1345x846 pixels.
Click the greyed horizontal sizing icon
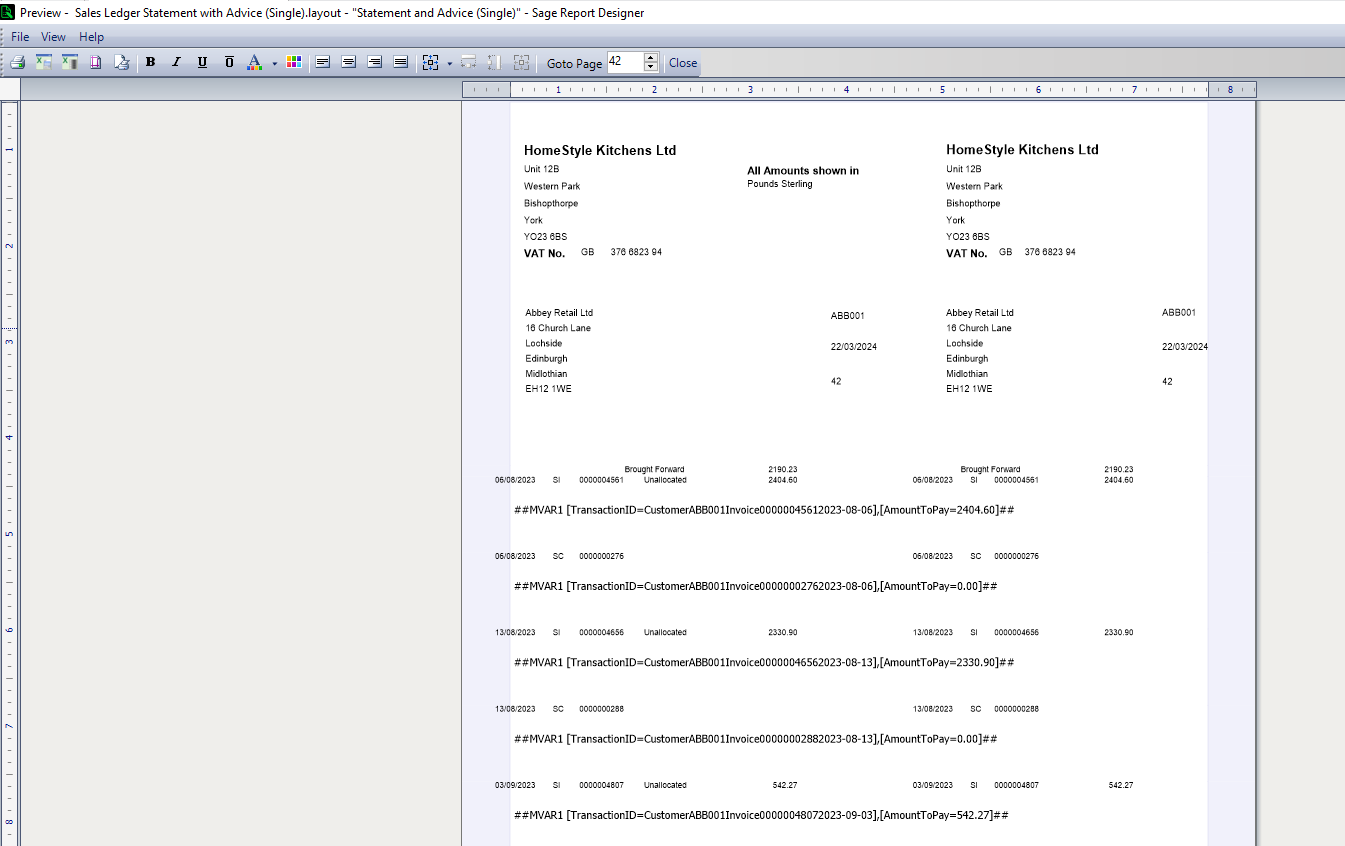468,62
